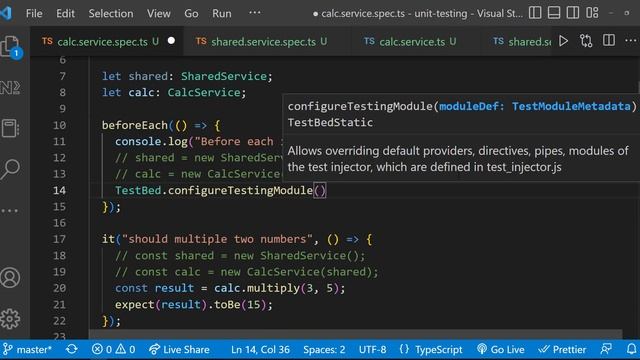The height and width of the screenshot is (360, 640).
Task: Click Ln 14, Col 36 to go to line
Action: [x=260, y=349]
